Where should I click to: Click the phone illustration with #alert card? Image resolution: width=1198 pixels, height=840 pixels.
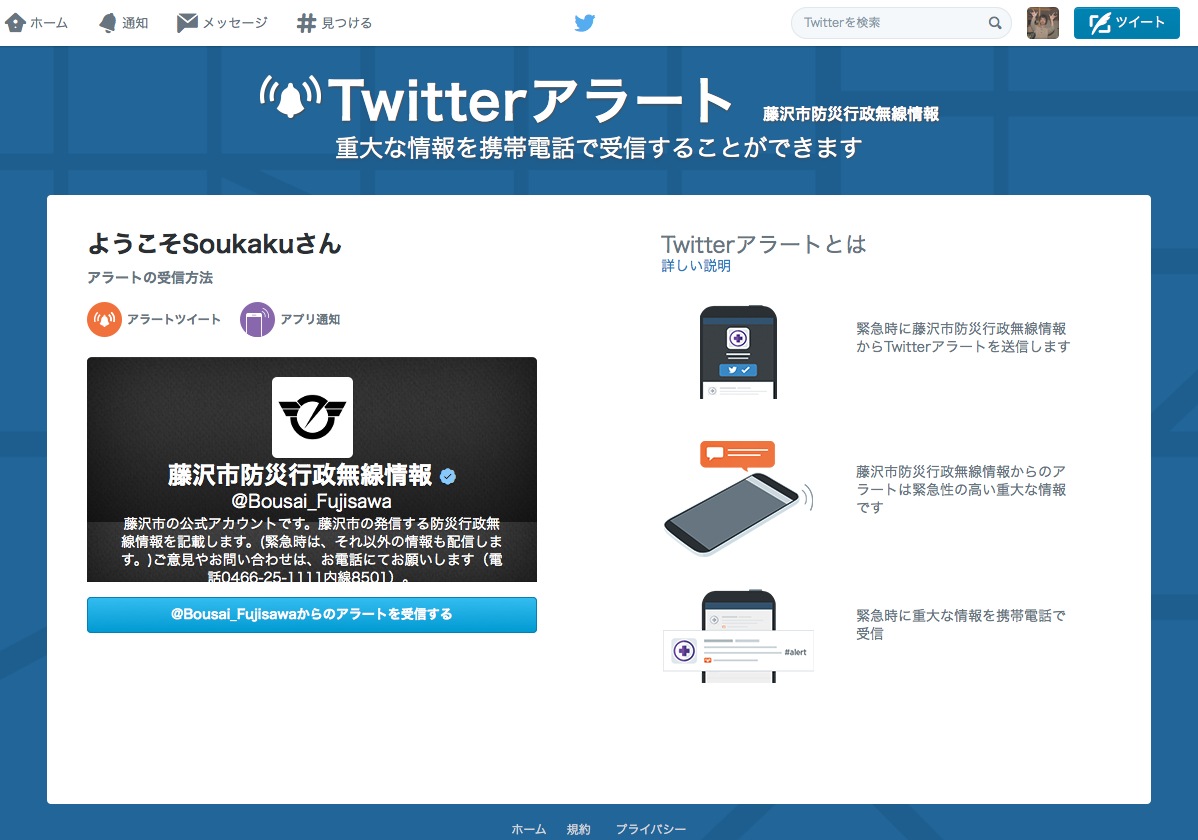click(x=738, y=636)
